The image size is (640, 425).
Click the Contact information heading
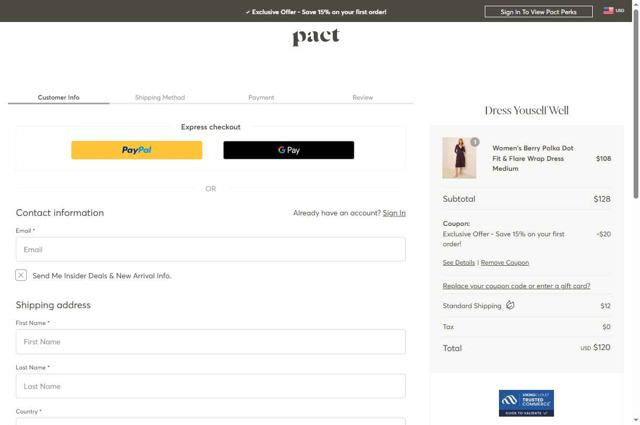(x=60, y=213)
